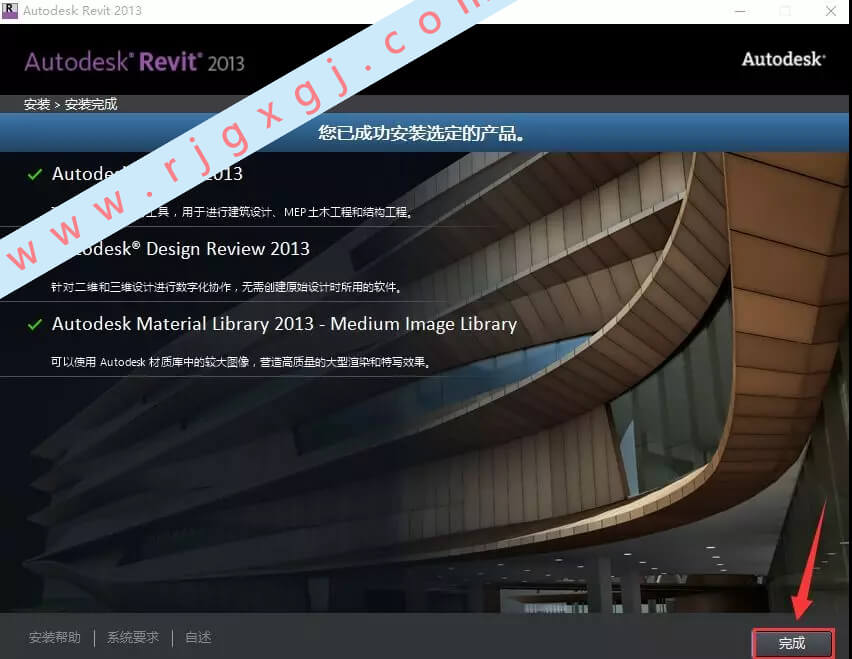Select the product title "Autodesk Material Library 2013 - Medium Image Library"

[x=284, y=324]
